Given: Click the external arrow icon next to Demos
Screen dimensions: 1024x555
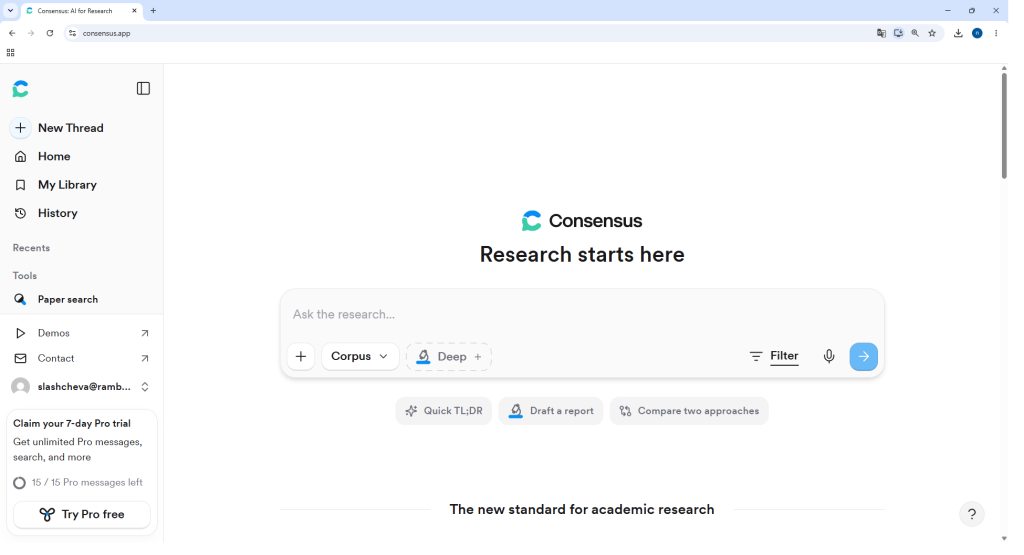Looking at the screenshot, I should pos(144,333).
